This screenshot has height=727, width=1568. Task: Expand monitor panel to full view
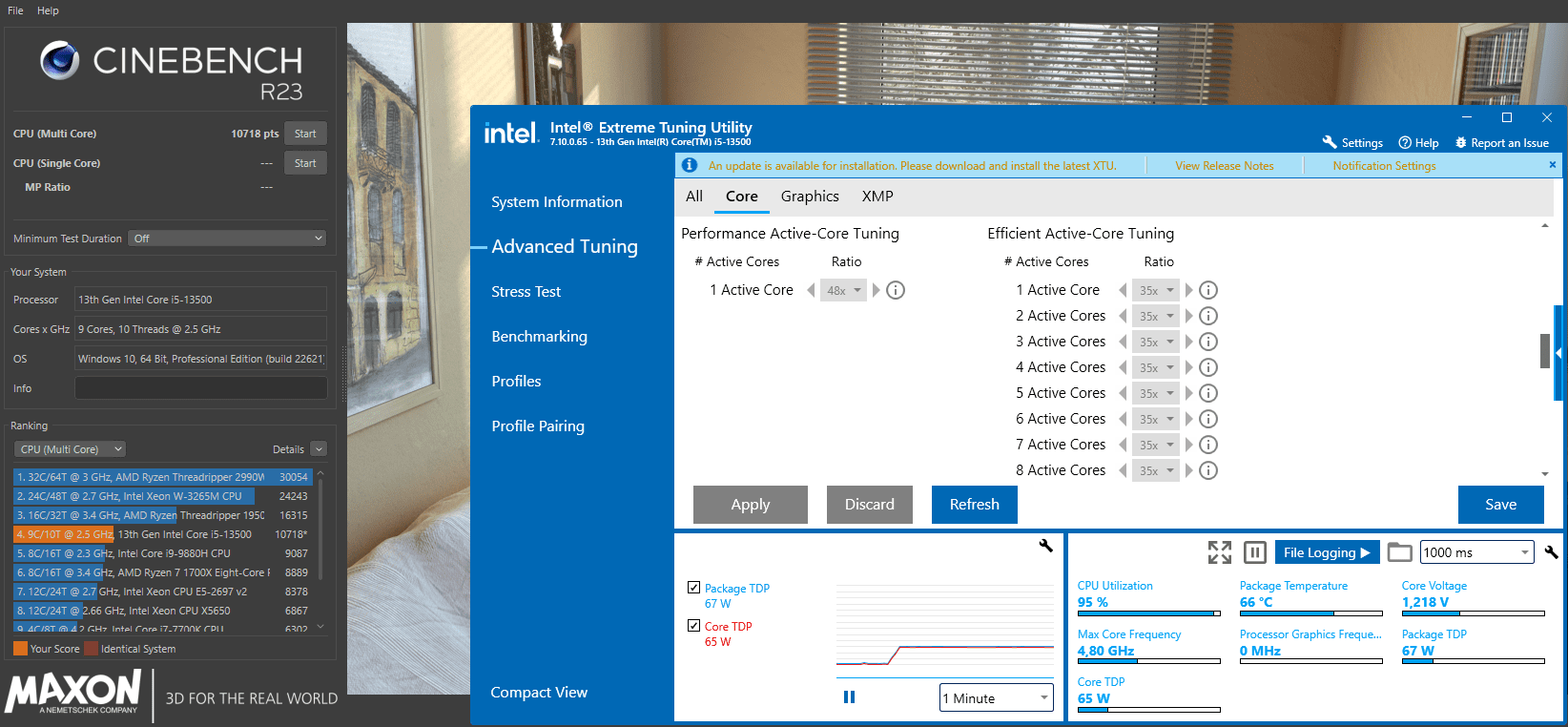[x=1220, y=552]
